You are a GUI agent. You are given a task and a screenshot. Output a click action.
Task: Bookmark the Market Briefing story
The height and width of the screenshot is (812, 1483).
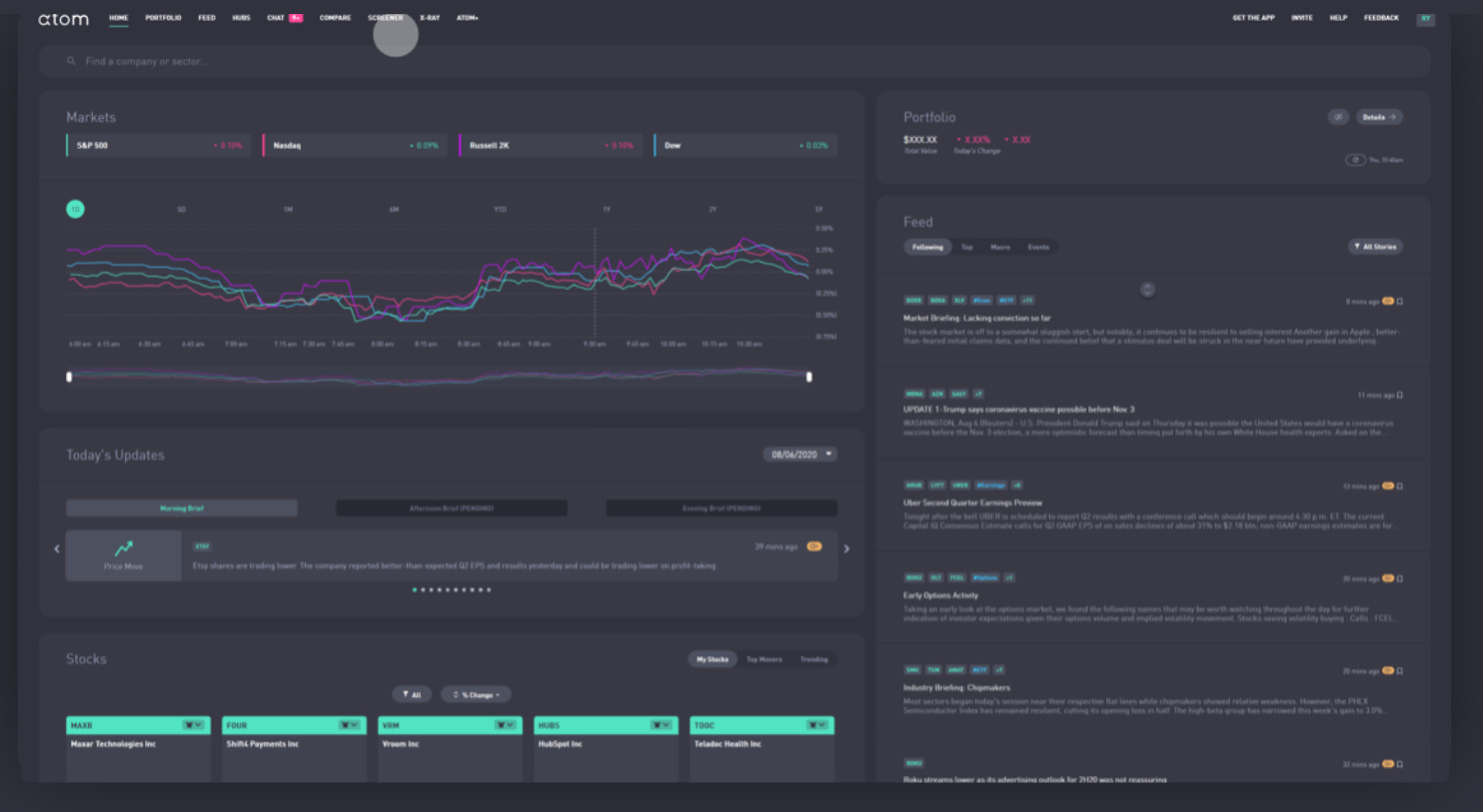[x=1400, y=302]
